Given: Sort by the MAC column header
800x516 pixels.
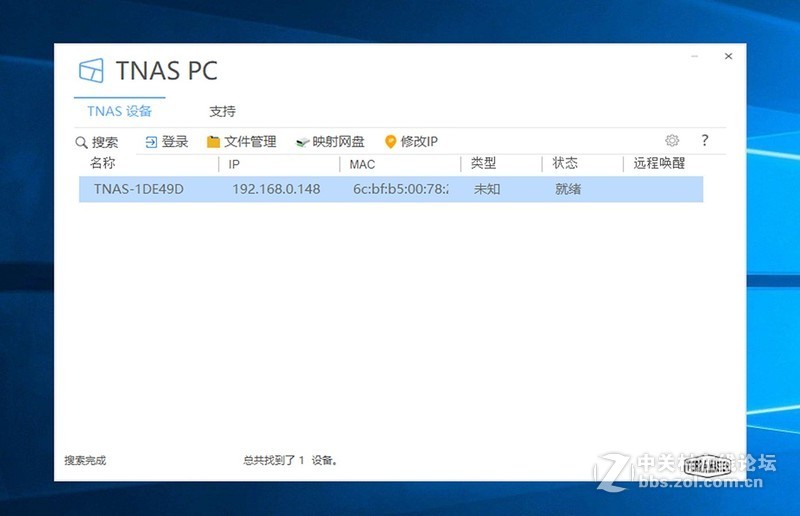Looking at the screenshot, I should (x=362, y=164).
